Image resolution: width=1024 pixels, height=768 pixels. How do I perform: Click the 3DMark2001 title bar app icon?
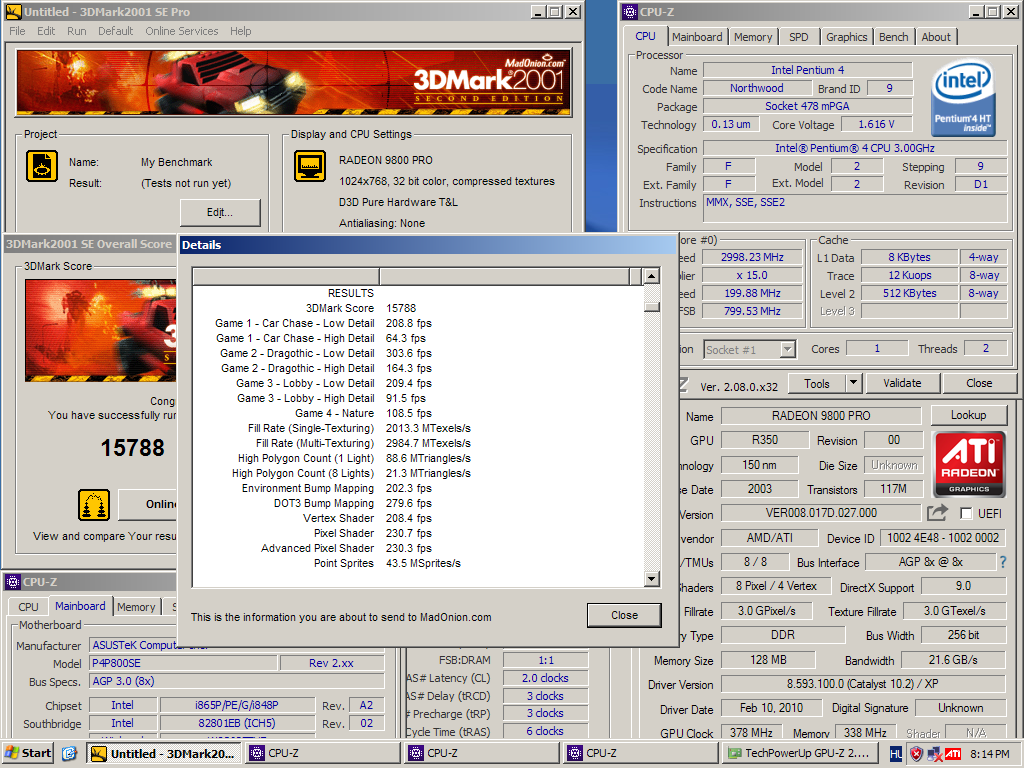click(12, 12)
